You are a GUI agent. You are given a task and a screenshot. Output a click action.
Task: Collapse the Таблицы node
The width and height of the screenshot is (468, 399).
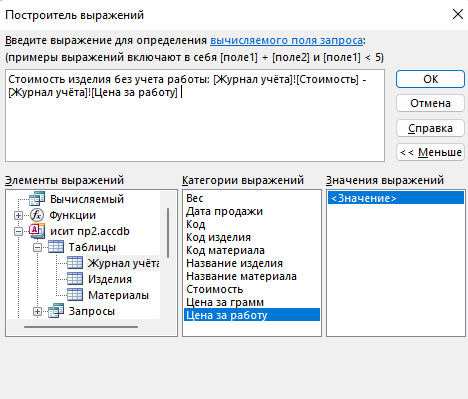(x=37, y=248)
